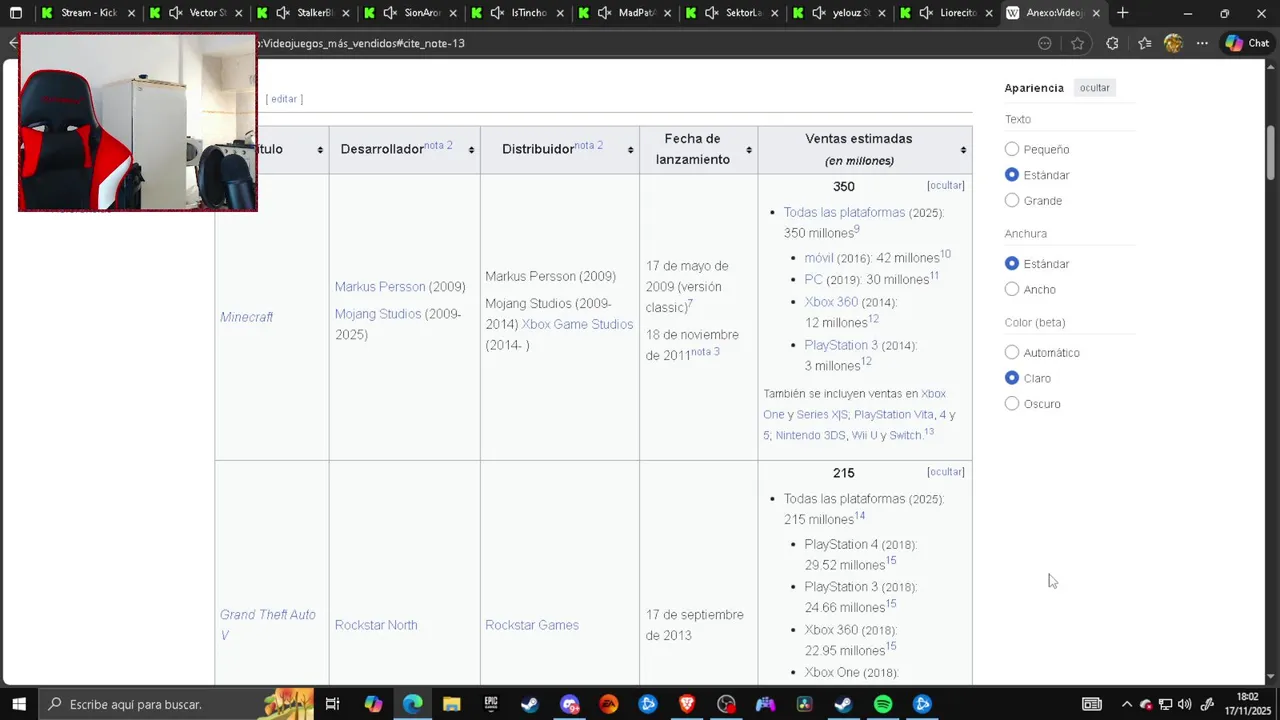Open the Minecraft title link
Screen dimensions: 1280x720
pyautogui.click(x=246, y=317)
